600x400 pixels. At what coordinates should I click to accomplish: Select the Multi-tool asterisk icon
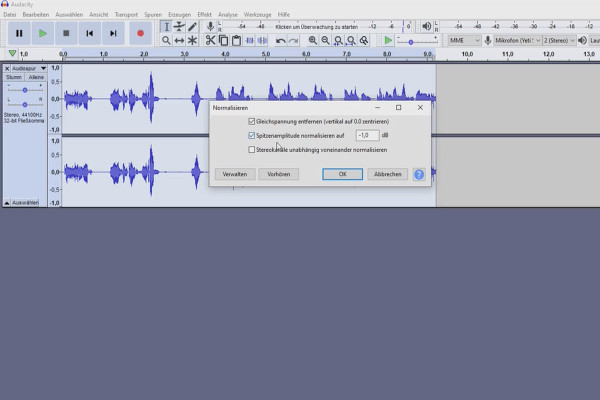(x=192, y=40)
